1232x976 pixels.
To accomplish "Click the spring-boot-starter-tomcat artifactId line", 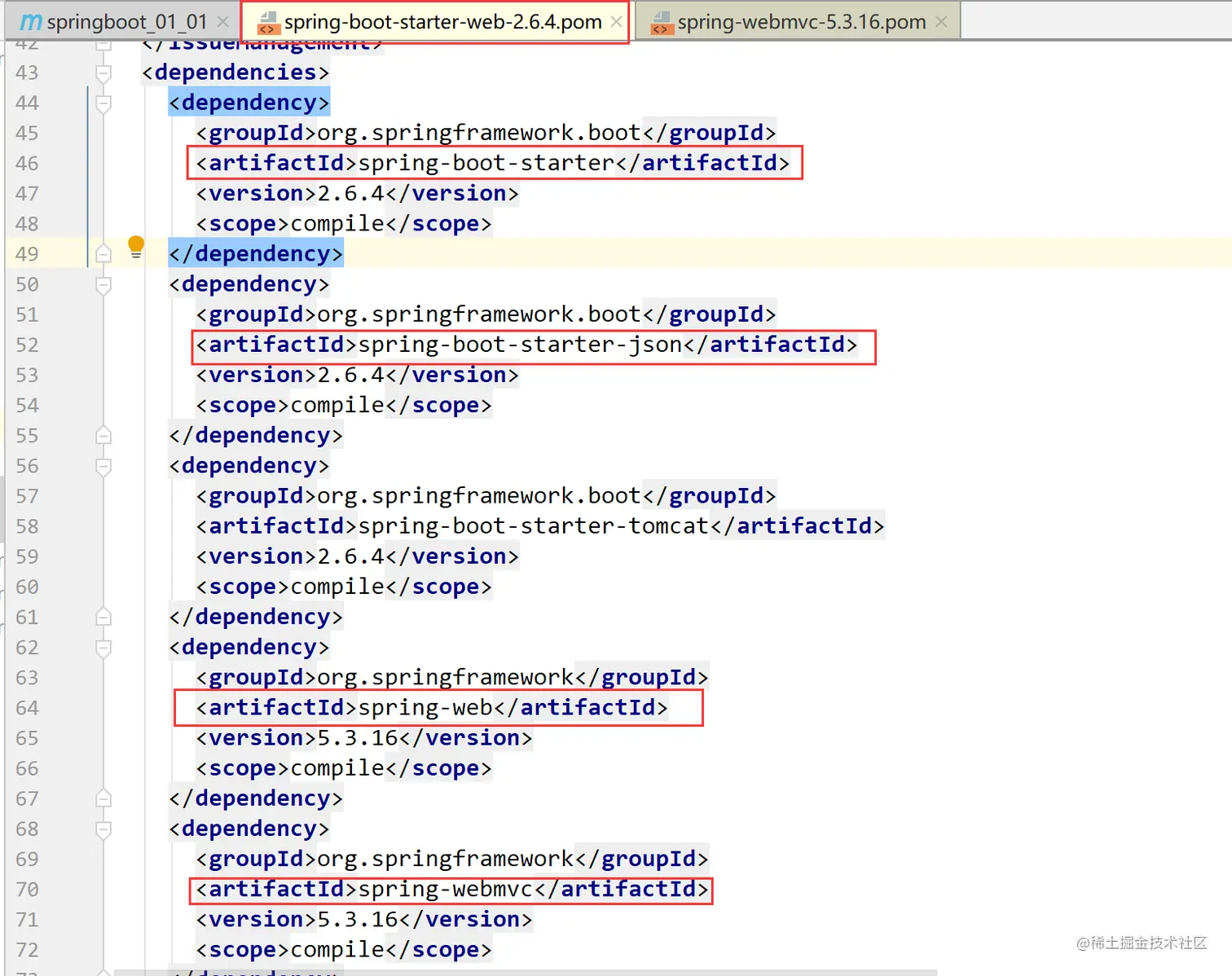I will tap(540, 526).
